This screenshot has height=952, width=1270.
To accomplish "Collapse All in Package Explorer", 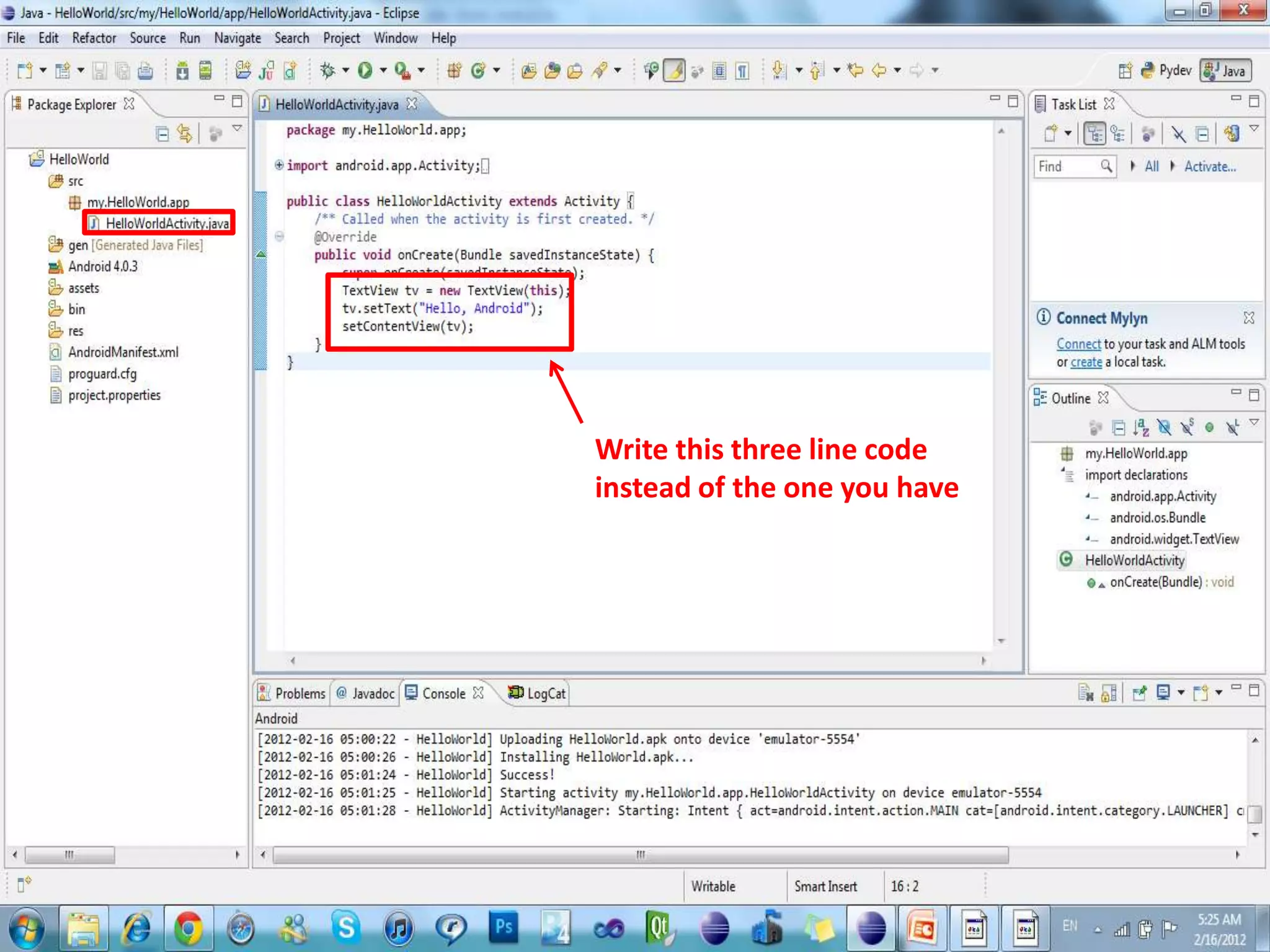I will pos(162,133).
